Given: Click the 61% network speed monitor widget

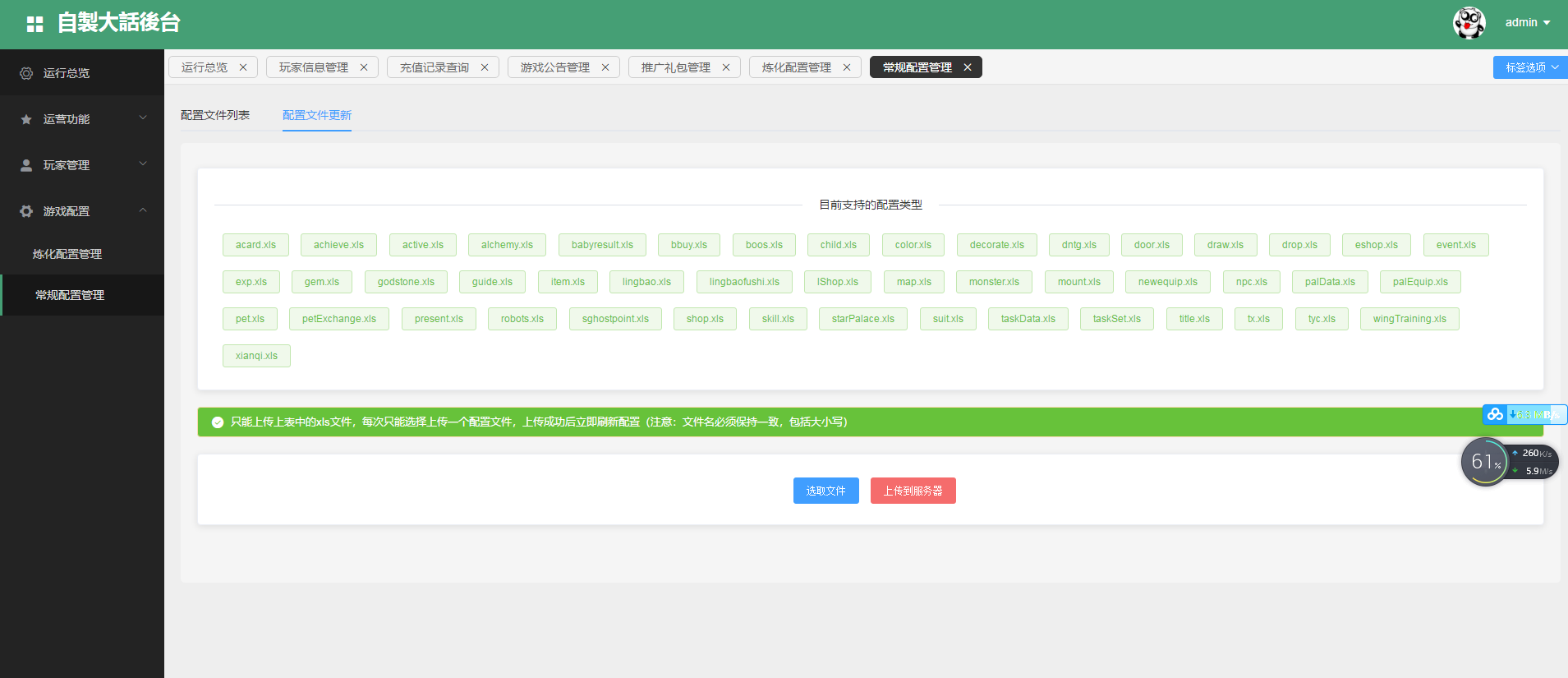Looking at the screenshot, I should click(x=1485, y=462).
